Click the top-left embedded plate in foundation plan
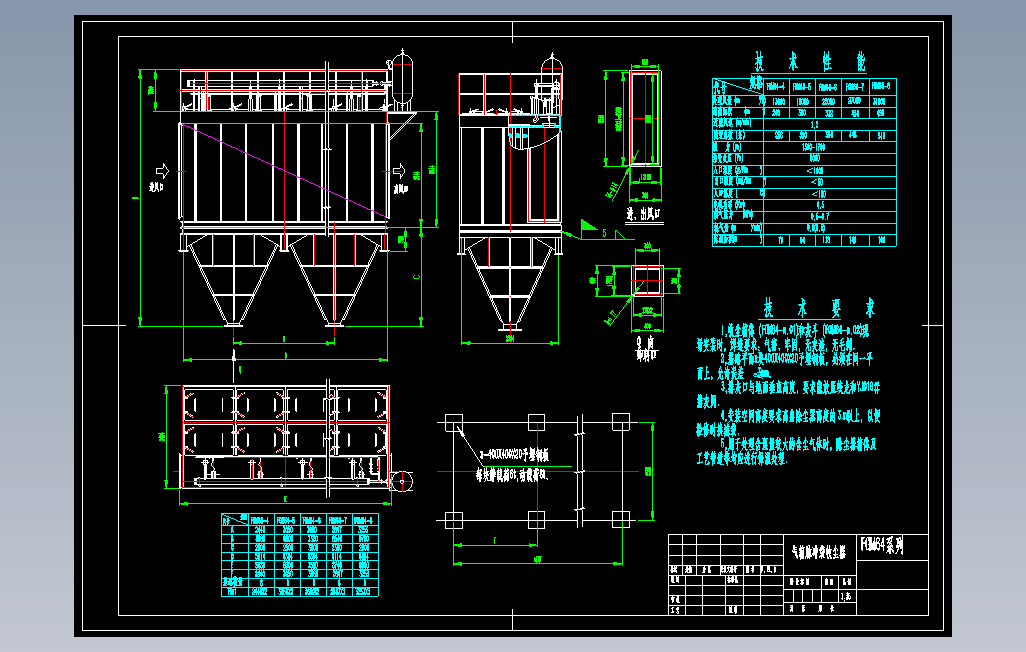The image size is (1026, 652). coord(453,422)
